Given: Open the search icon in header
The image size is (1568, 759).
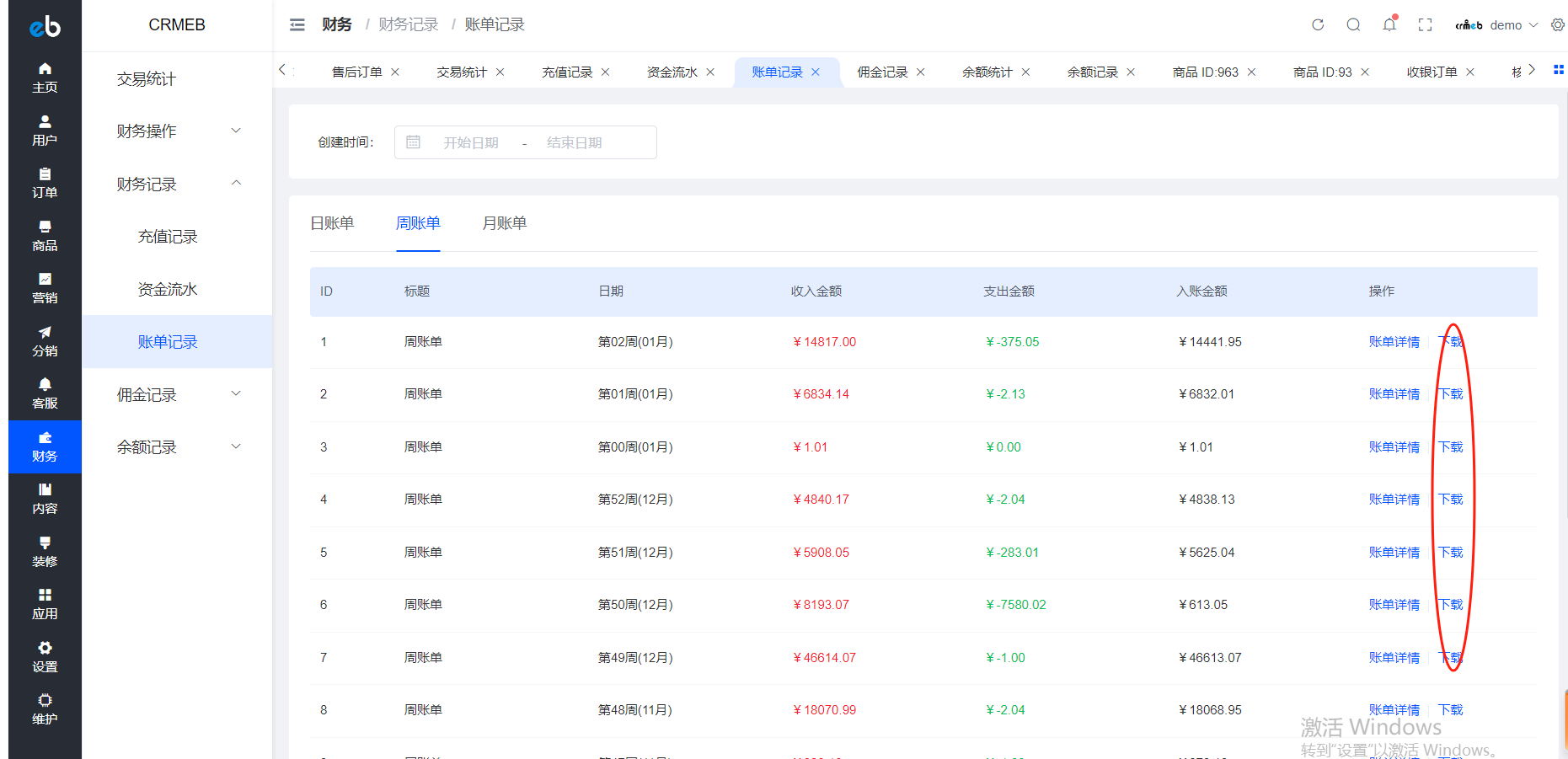Looking at the screenshot, I should tap(1353, 25).
